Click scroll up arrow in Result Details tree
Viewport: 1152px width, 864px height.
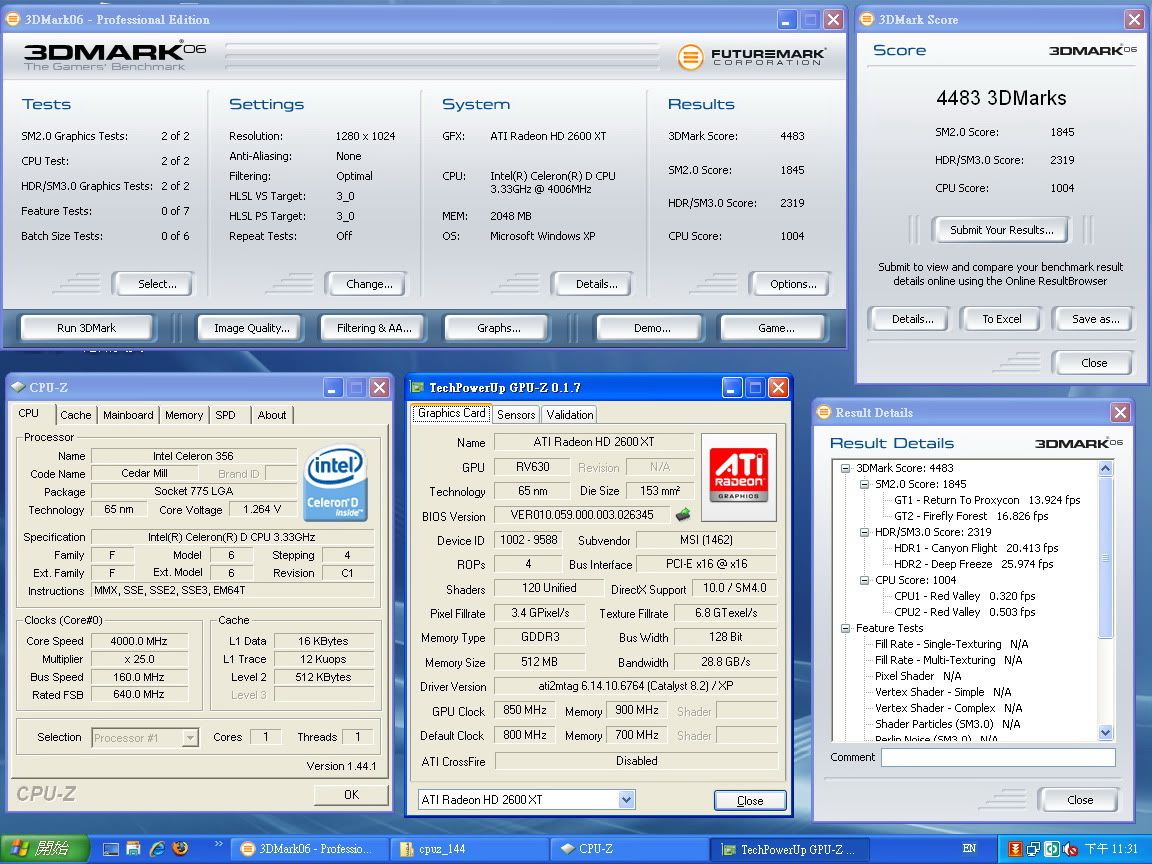(1106, 469)
